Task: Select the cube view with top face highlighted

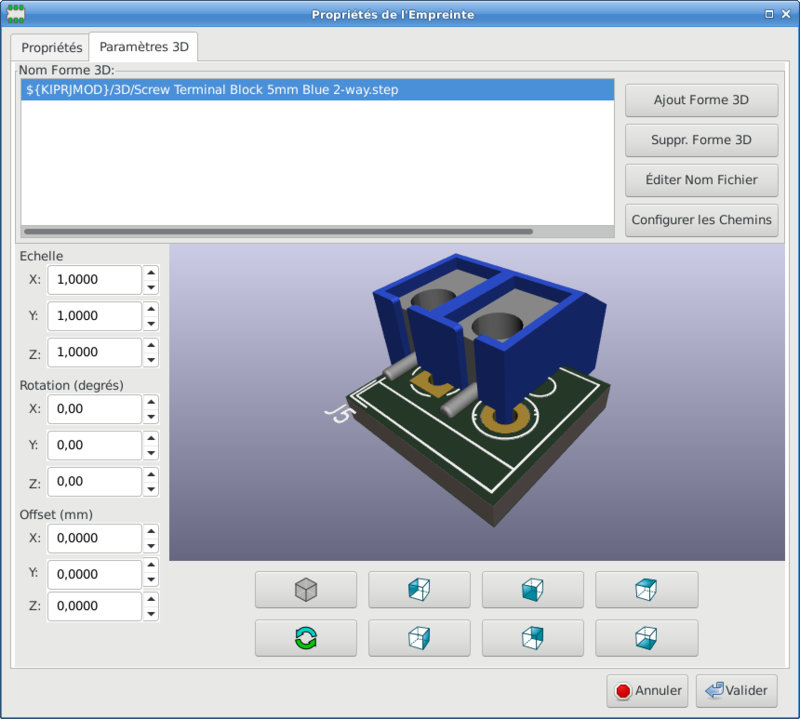Action: (x=646, y=589)
